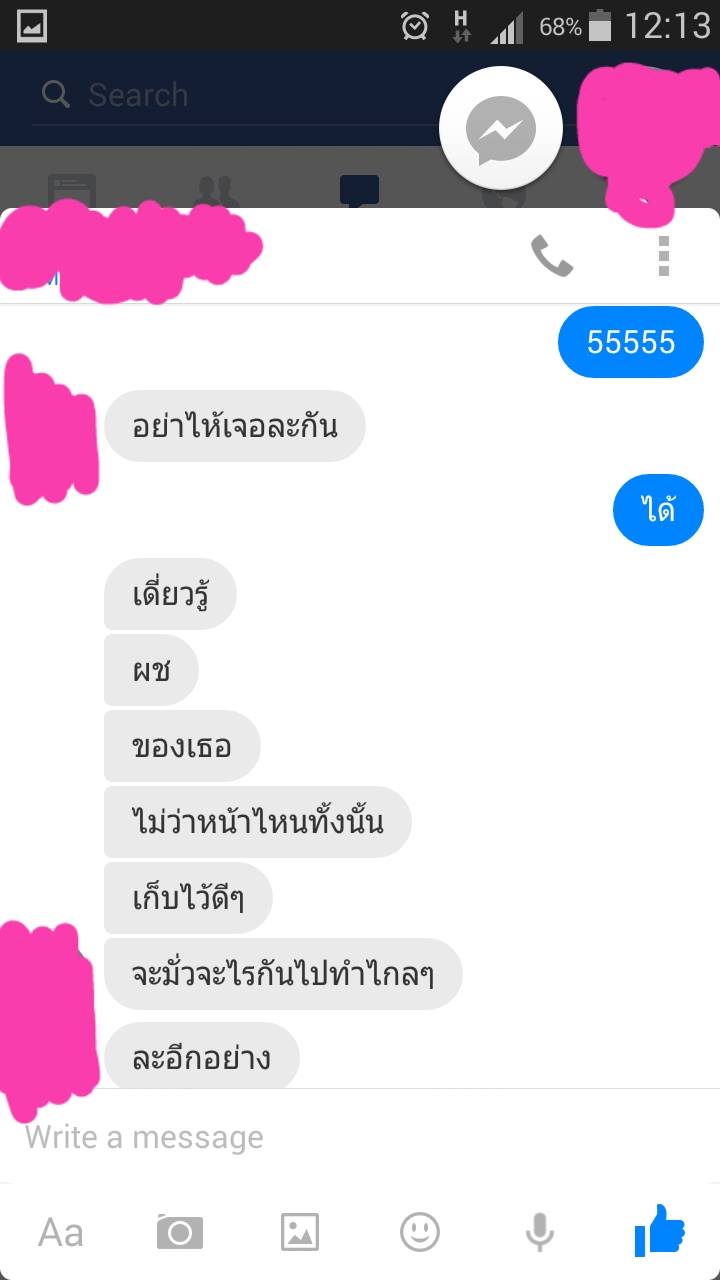Screen dimensions: 720x1280
Task: Open the screenshot notification in status bar
Action: tap(32, 25)
